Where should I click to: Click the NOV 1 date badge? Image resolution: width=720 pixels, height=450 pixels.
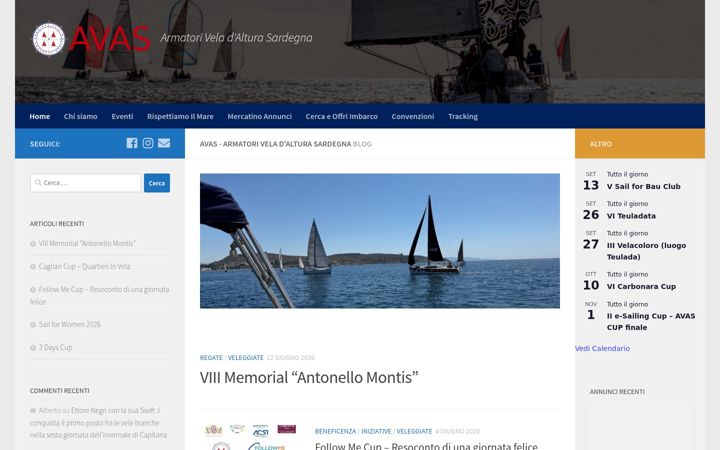[591, 310]
